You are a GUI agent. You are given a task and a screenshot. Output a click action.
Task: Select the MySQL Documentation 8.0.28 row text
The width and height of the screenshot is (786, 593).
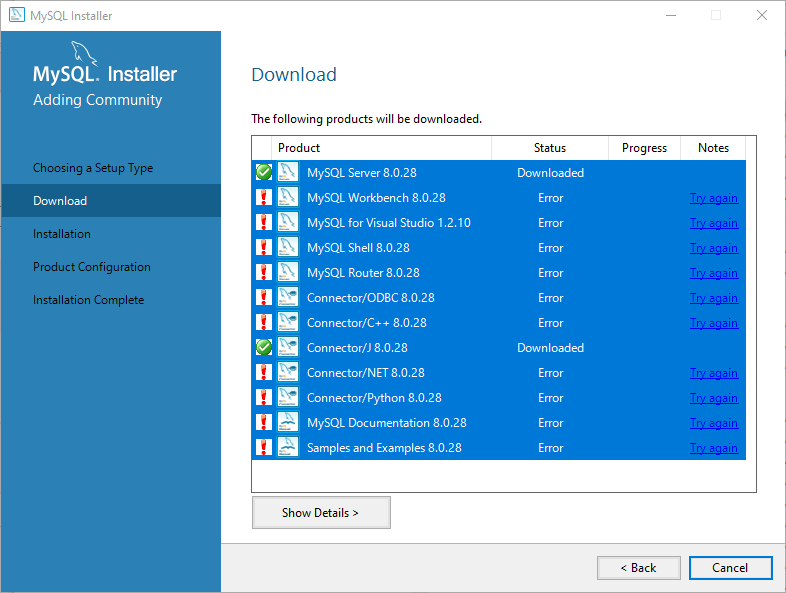pyautogui.click(x=387, y=423)
